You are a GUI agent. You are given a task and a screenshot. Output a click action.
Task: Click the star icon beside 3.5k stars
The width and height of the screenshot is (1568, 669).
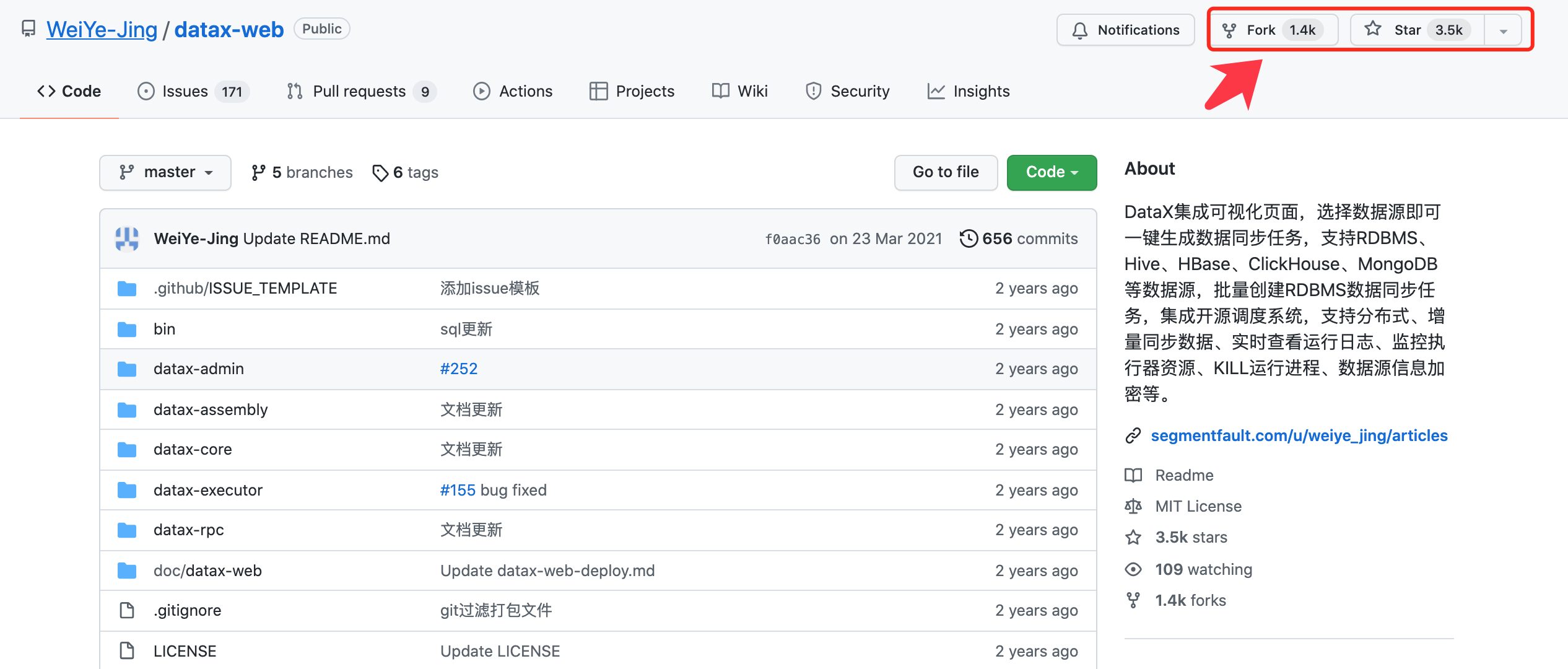(1133, 537)
